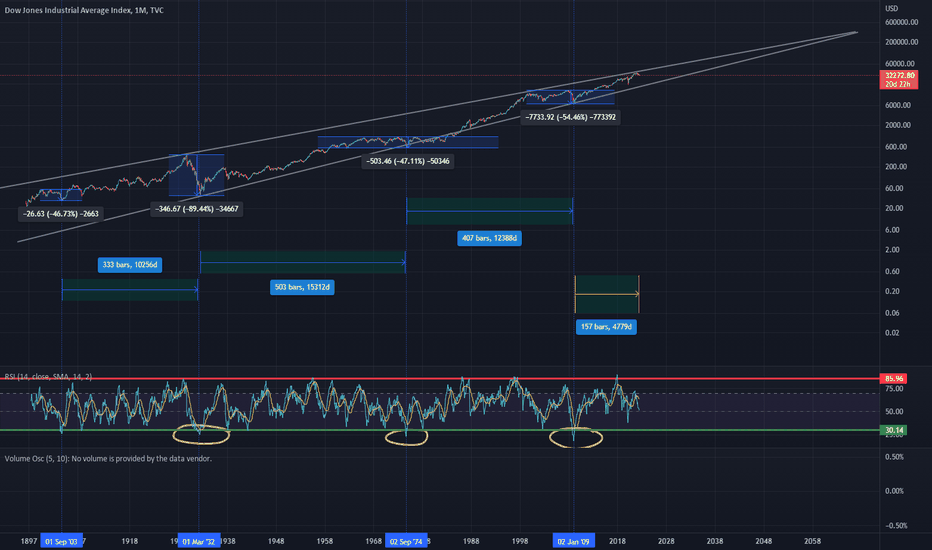Select the 02 Sep '74 date marker
The width and height of the screenshot is (932, 550).
click(406, 541)
